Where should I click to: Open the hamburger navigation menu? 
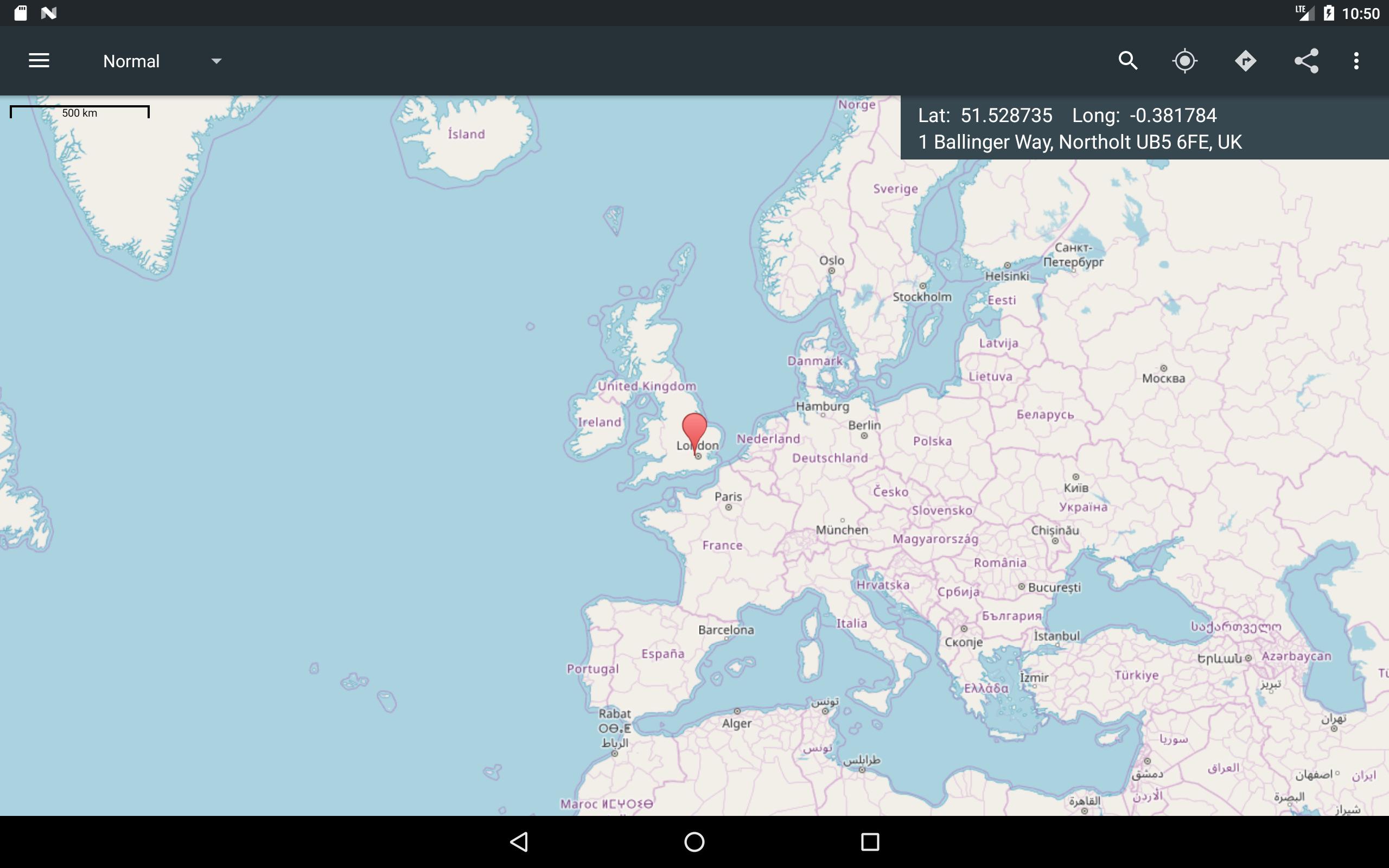(x=39, y=61)
